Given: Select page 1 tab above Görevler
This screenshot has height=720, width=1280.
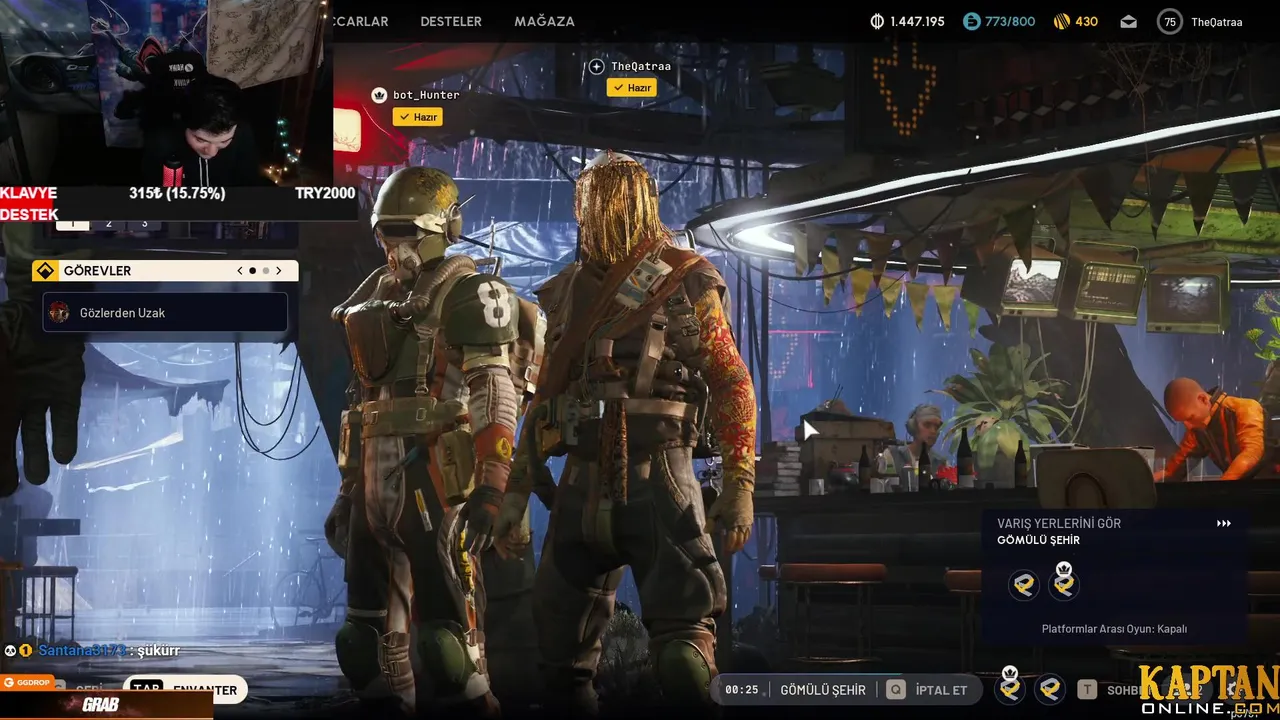Looking at the screenshot, I should [x=73, y=224].
